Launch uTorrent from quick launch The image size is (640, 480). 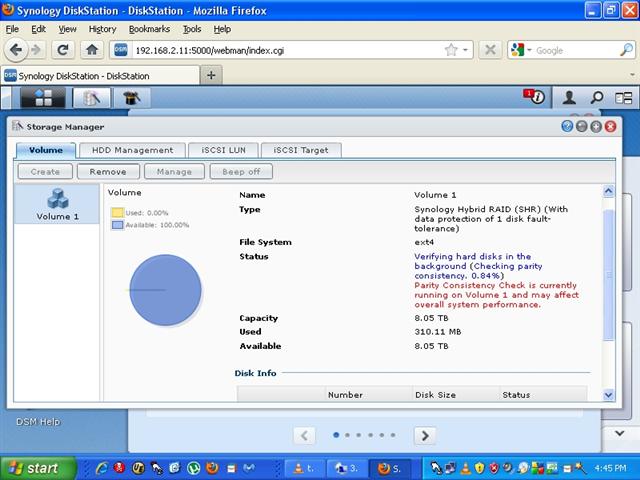(x=194, y=468)
